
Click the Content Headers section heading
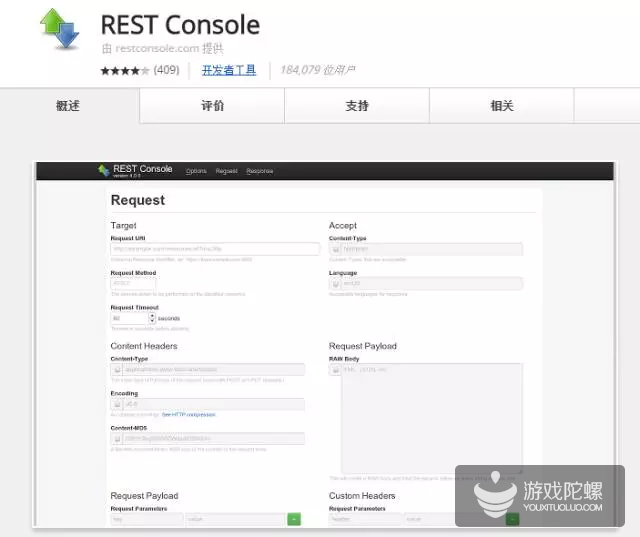[144, 346]
